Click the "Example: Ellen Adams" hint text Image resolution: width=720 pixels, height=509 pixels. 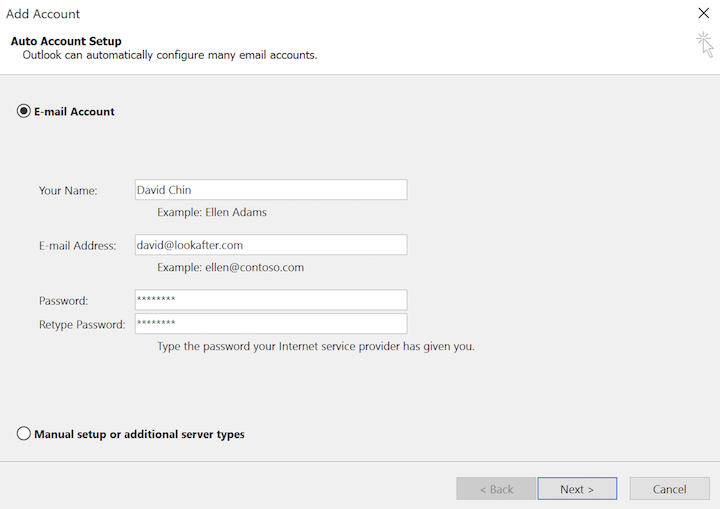[x=212, y=212]
